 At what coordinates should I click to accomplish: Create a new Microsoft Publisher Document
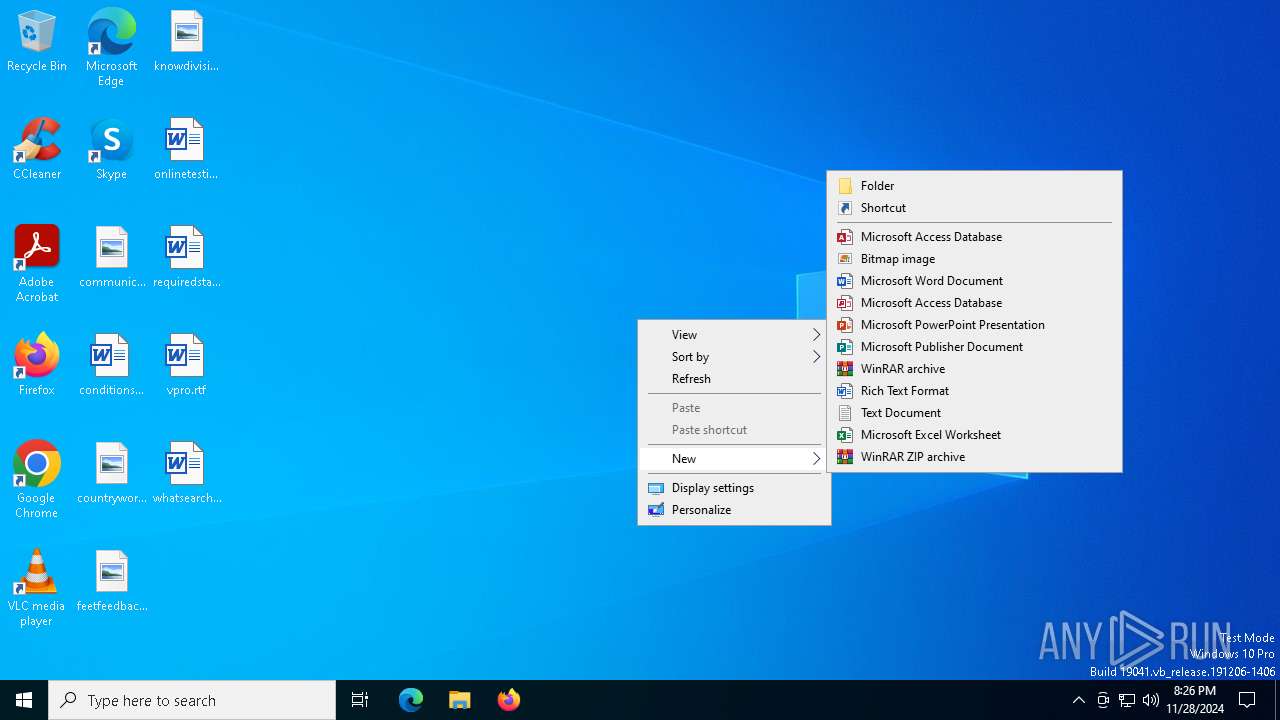pyautogui.click(x=974, y=347)
